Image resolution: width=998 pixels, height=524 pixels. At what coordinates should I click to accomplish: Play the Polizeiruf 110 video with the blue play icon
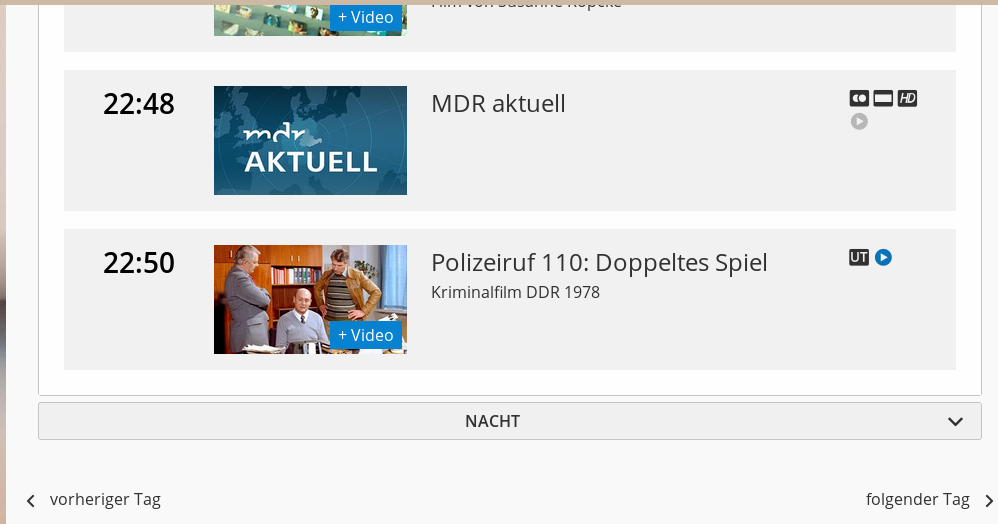coord(883,257)
